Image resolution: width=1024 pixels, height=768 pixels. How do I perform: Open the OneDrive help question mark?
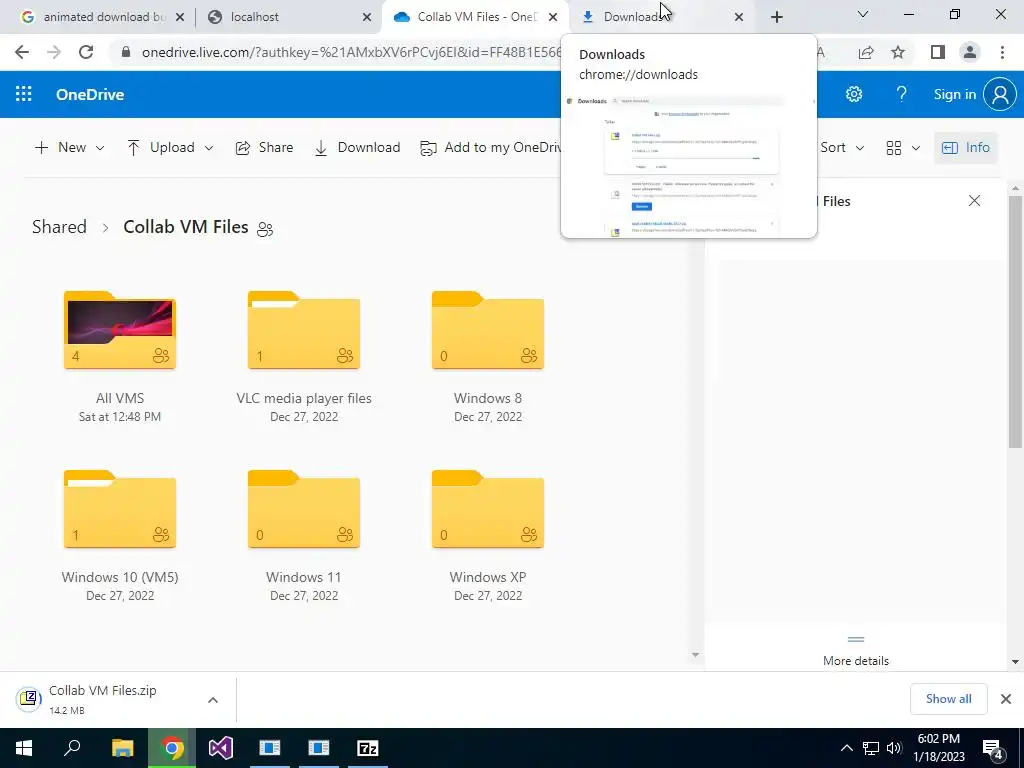[x=901, y=94]
